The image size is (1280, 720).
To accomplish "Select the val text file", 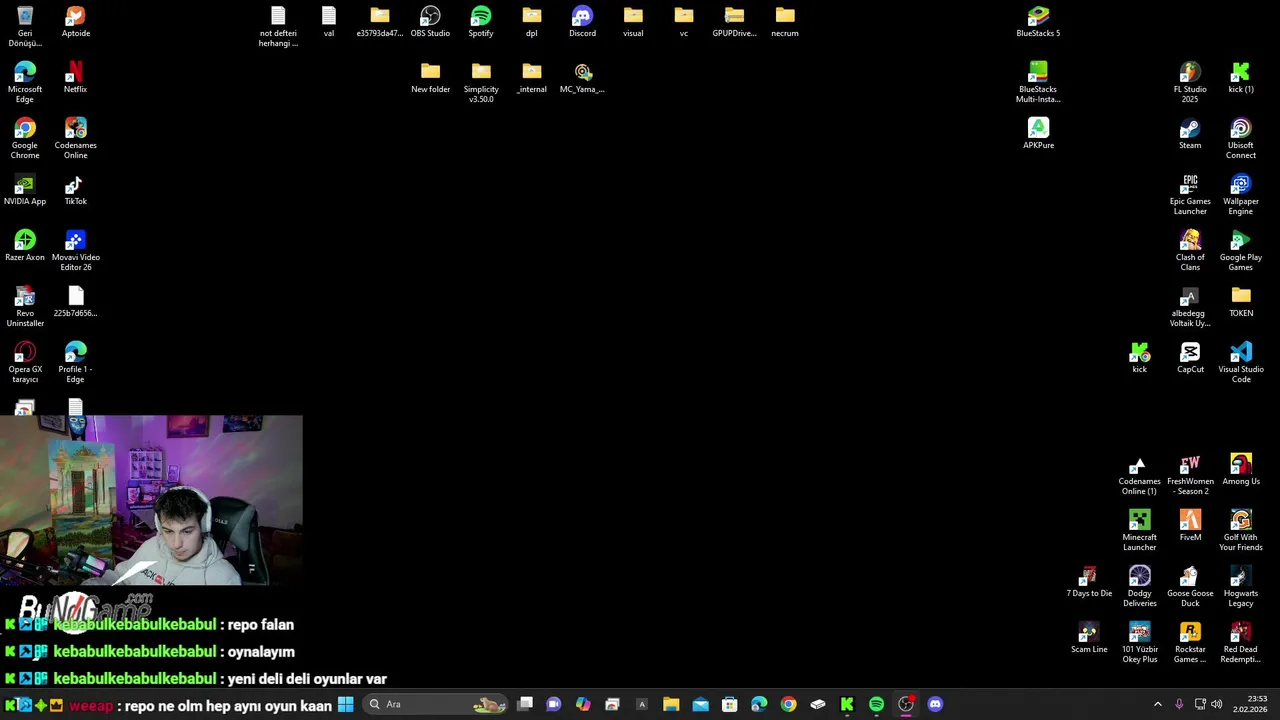I will click(329, 22).
